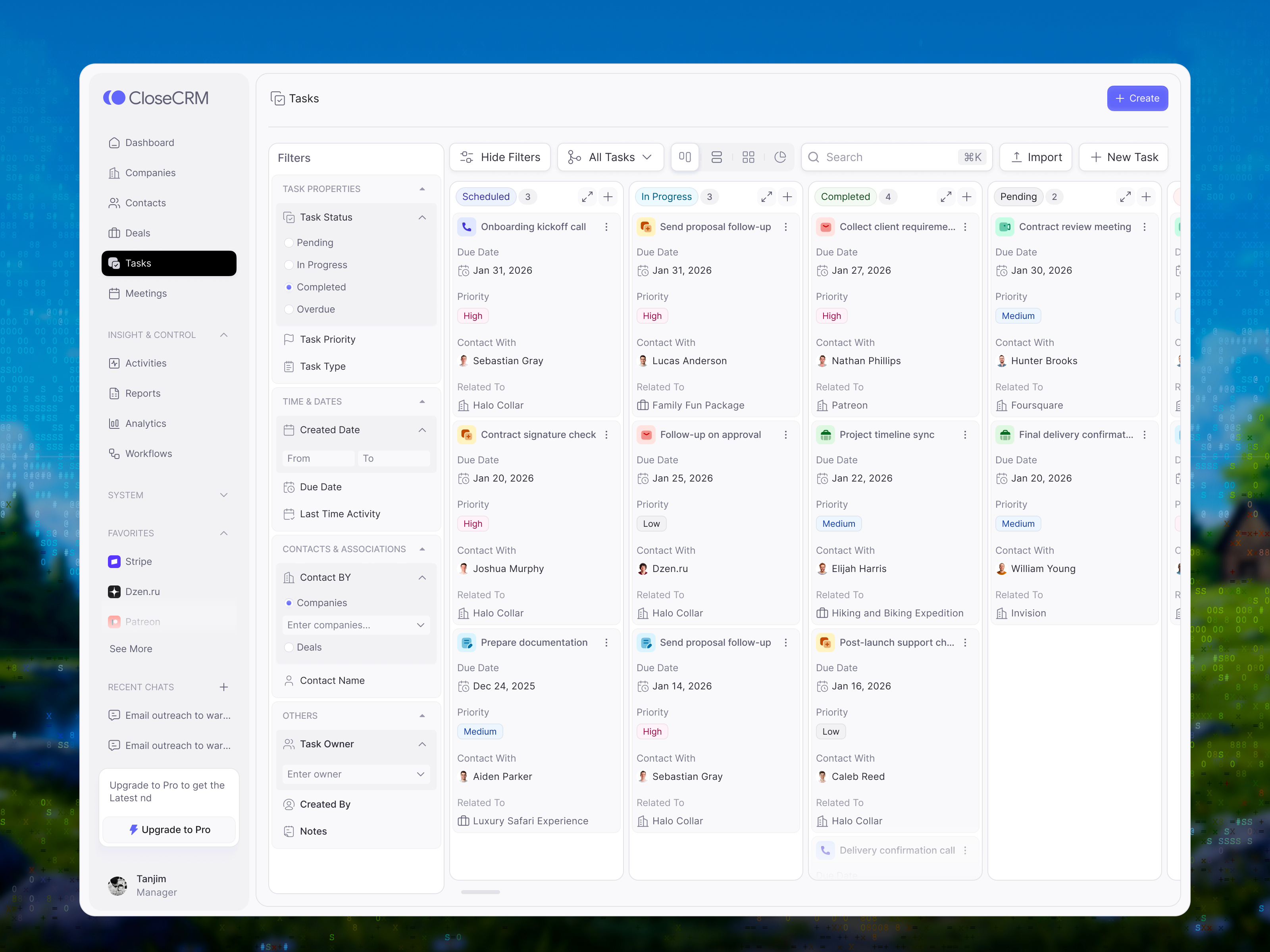Click the Created Date From field
Viewport: 1270px width, 952px height.
(318, 458)
